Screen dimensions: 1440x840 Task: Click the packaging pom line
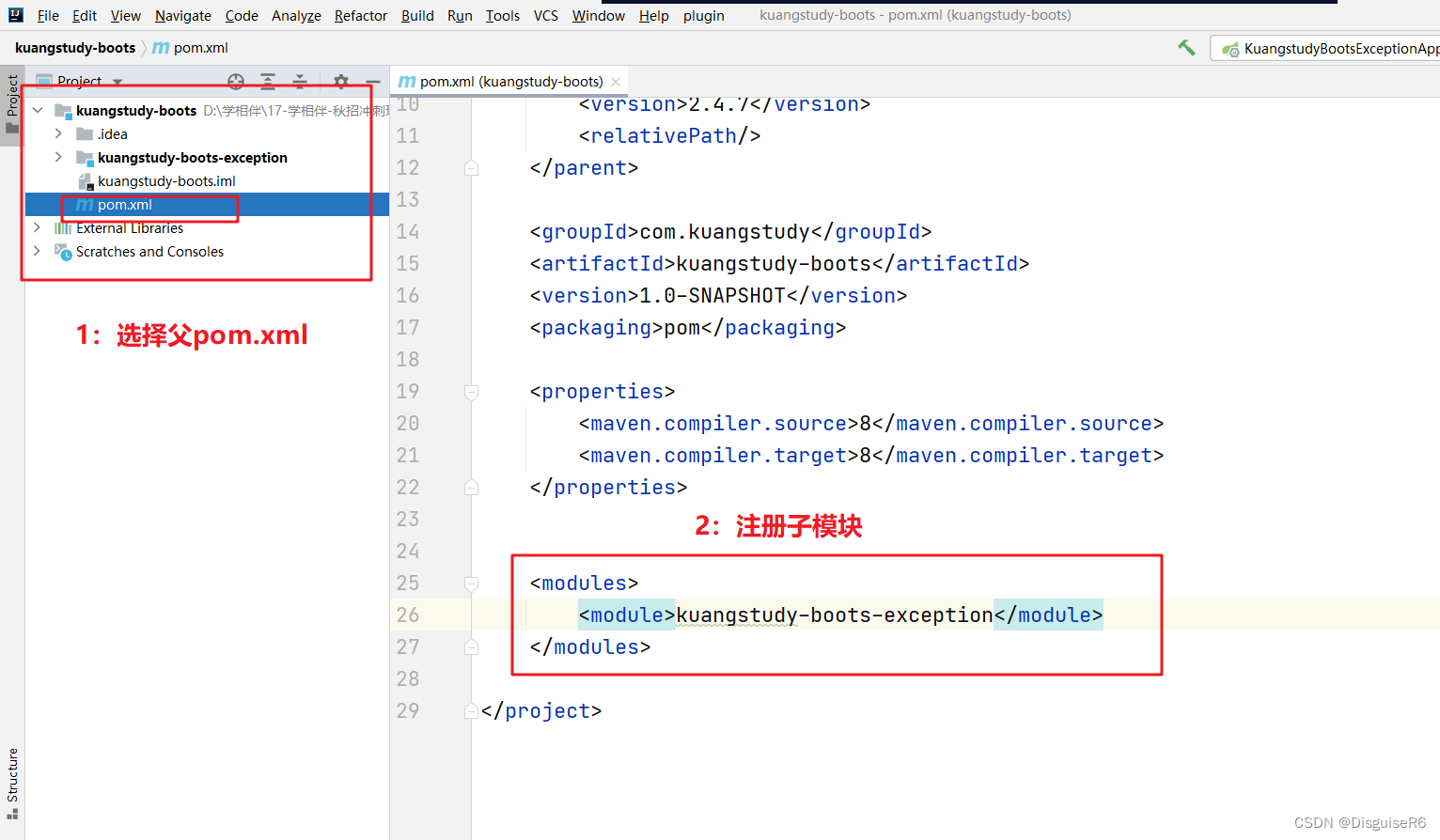[x=688, y=328]
